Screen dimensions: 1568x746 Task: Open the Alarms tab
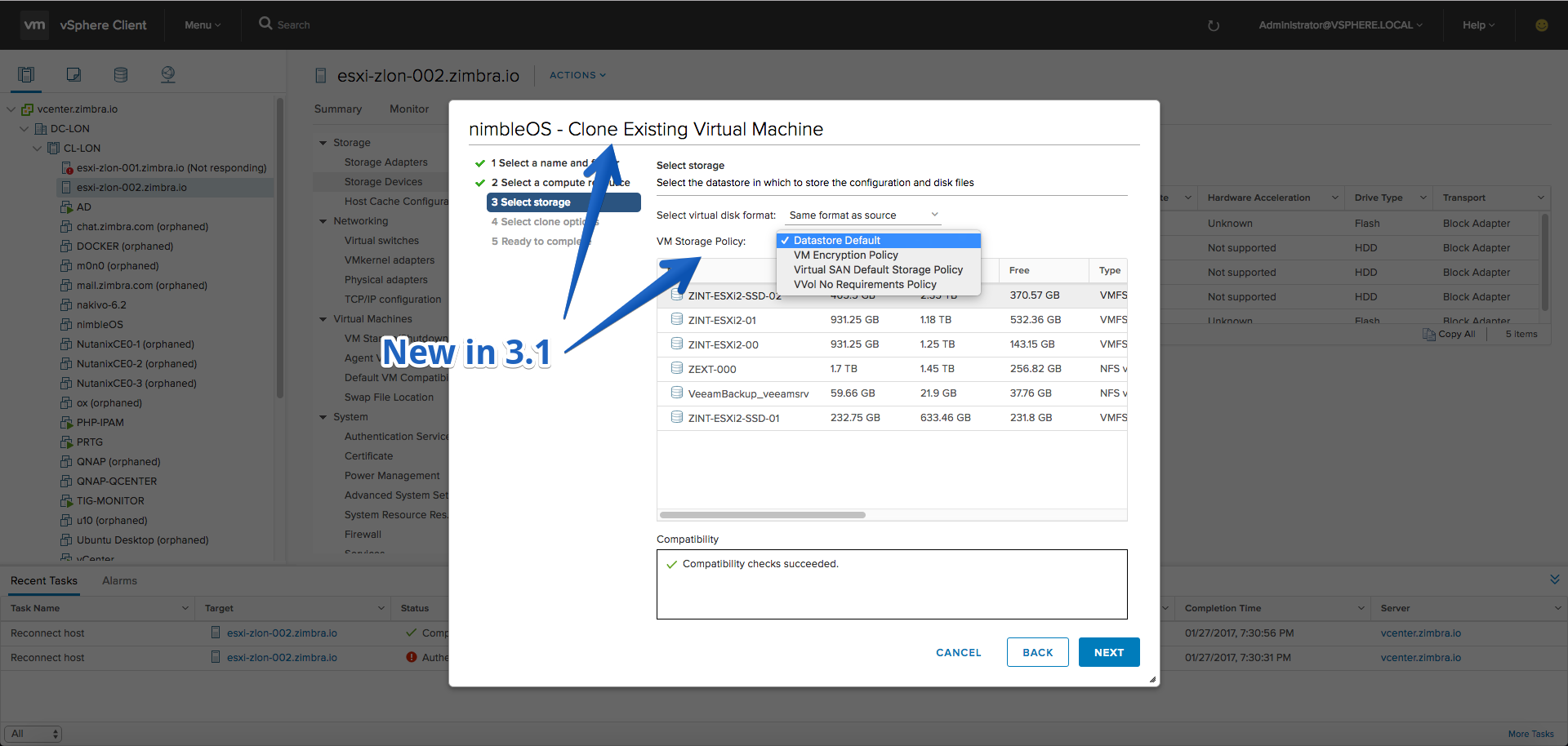coord(119,580)
